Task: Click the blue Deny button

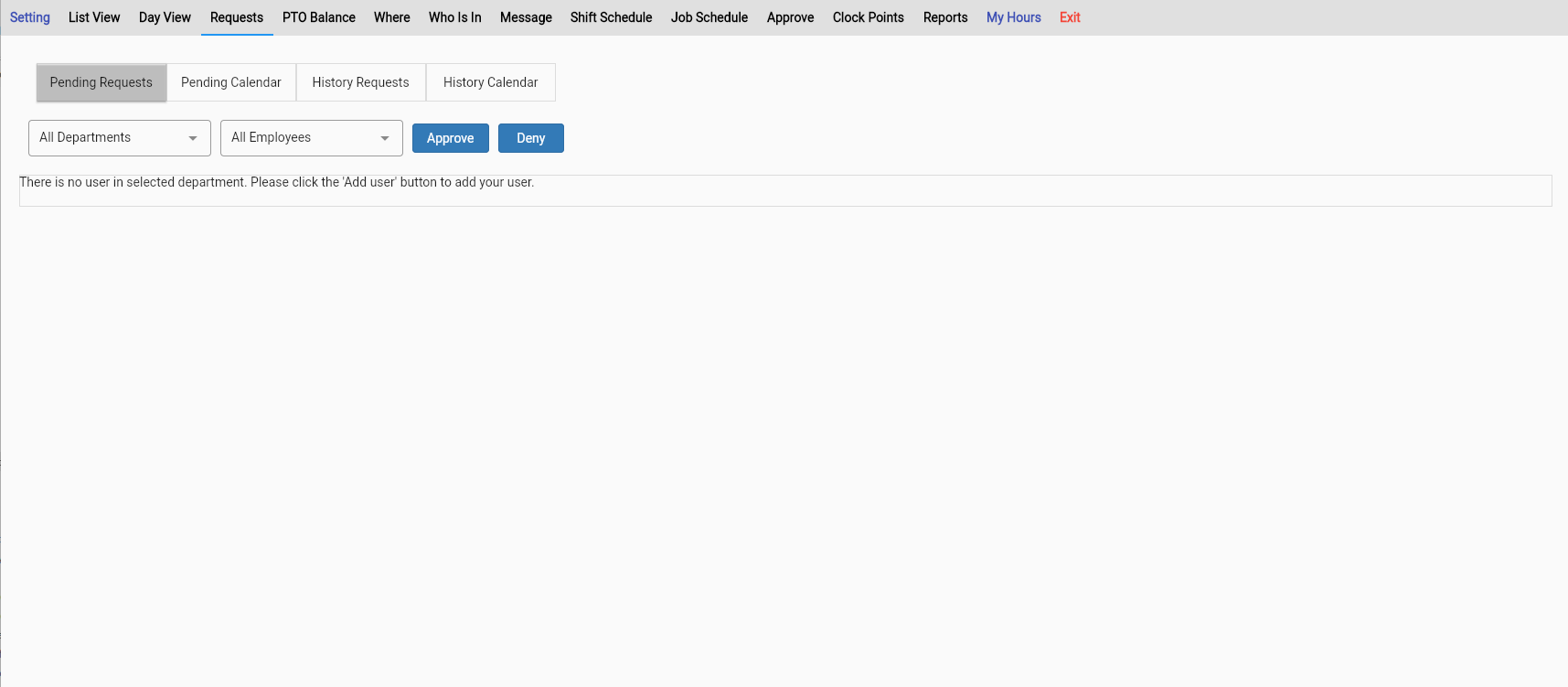Action: (x=531, y=138)
